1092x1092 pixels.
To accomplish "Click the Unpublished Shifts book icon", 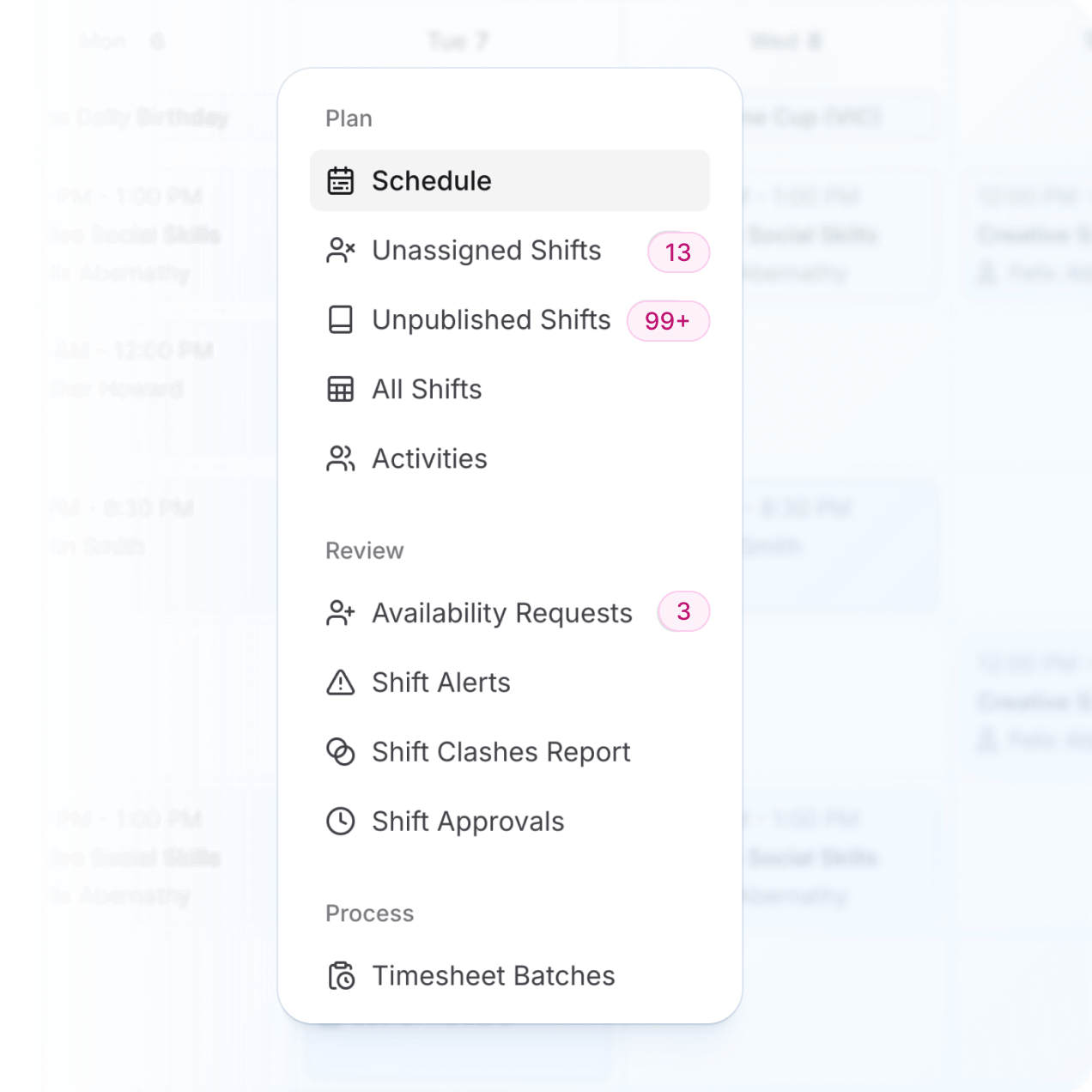I will pos(341,320).
